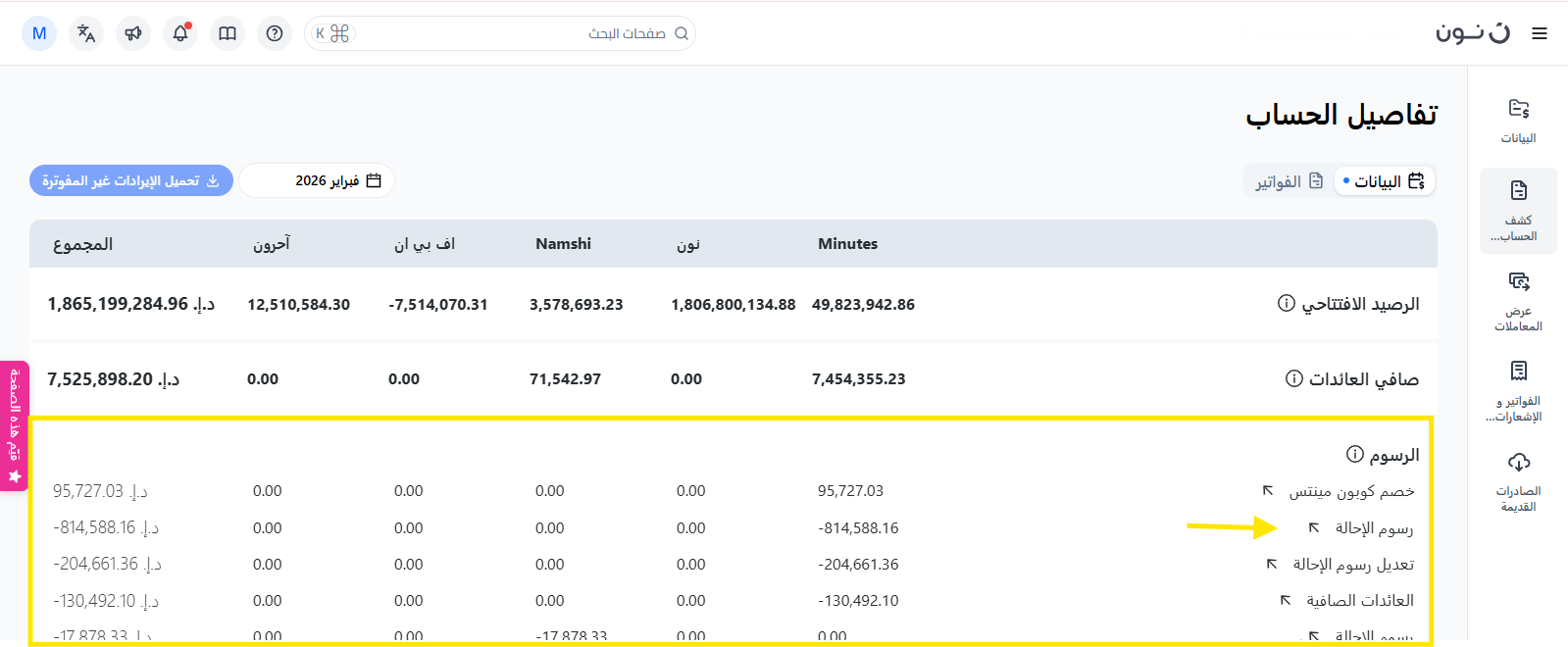Open the documentation book icon

click(228, 33)
